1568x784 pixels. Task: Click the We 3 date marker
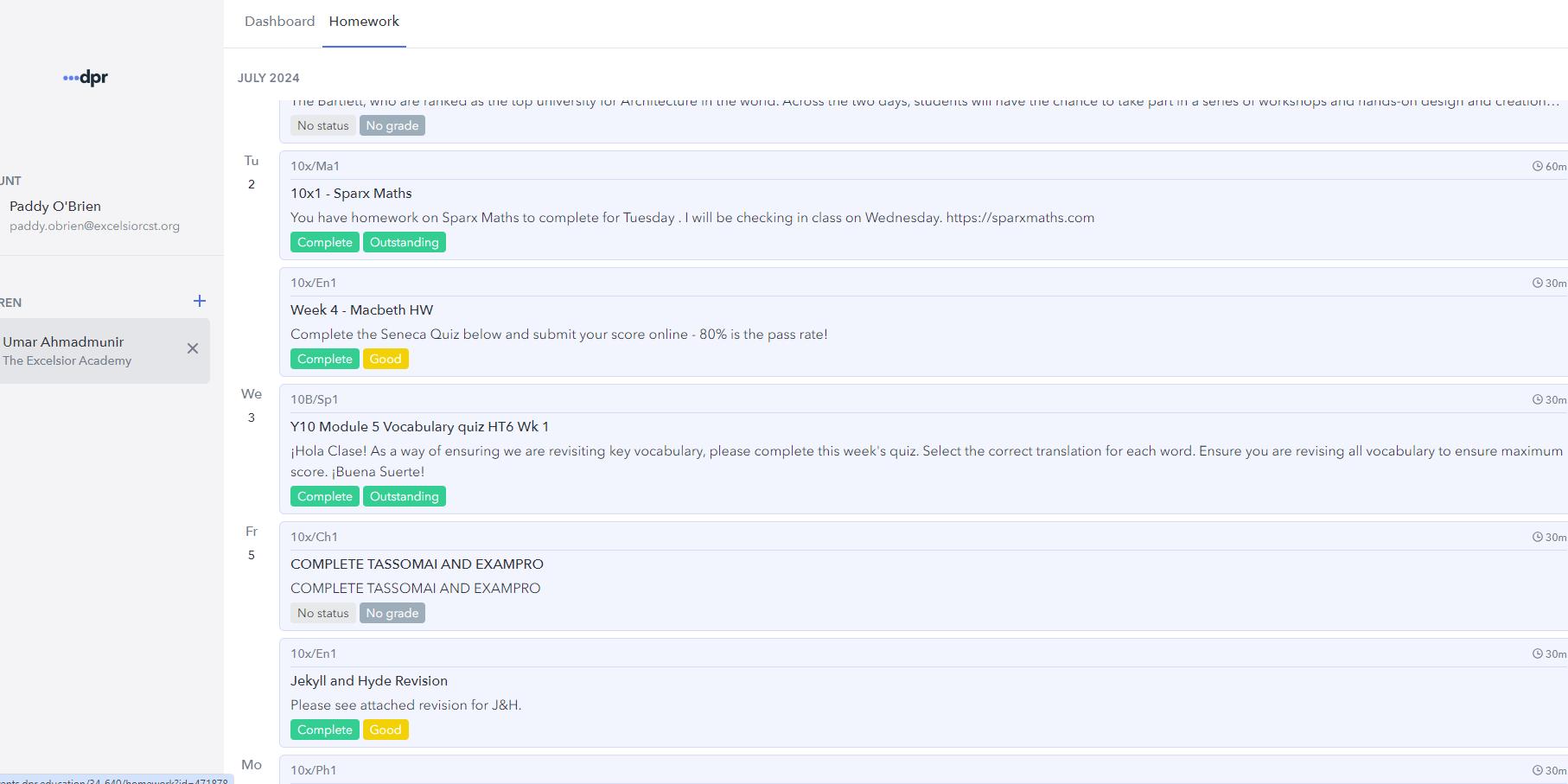coord(252,405)
